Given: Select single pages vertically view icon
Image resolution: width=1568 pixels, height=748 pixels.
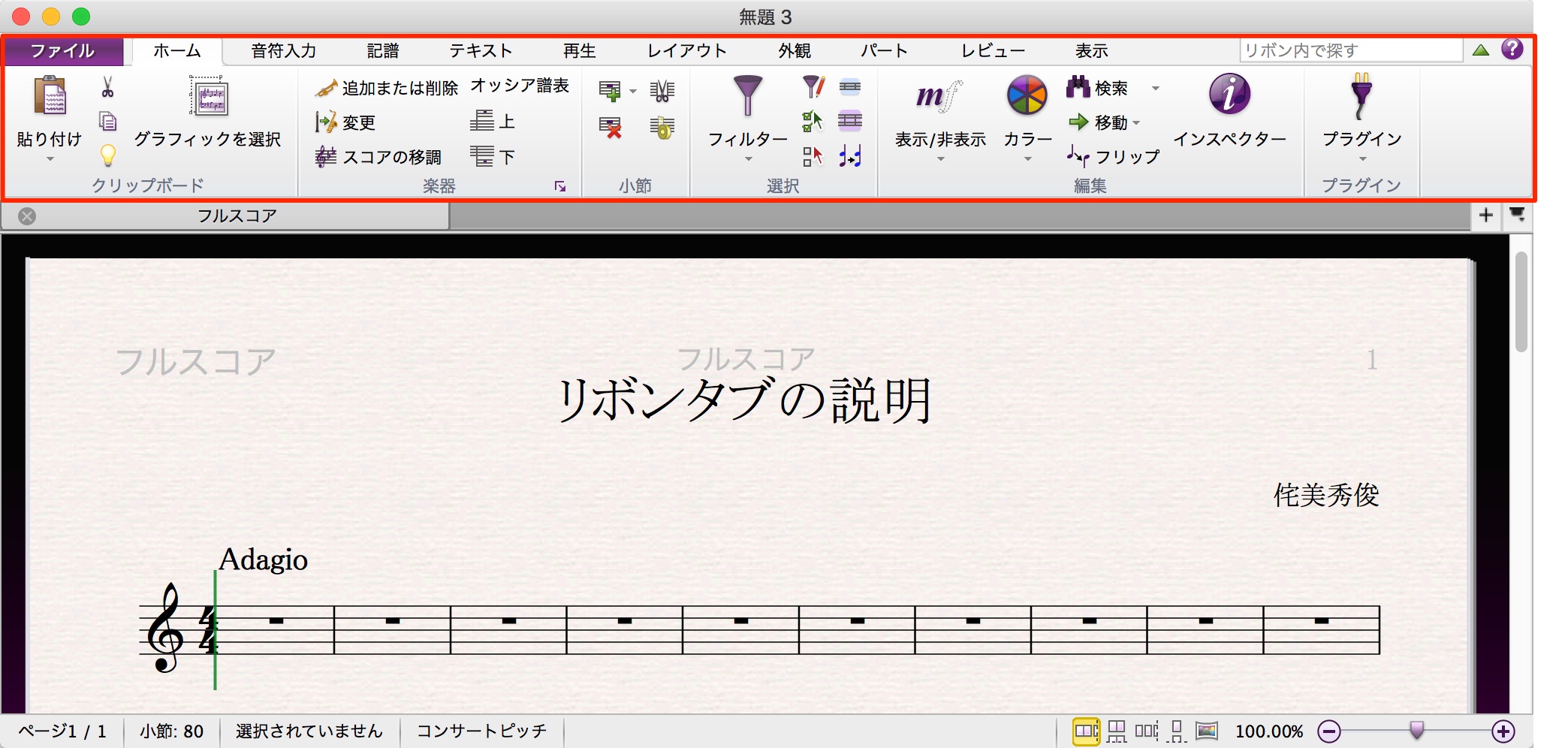Looking at the screenshot, I should (x=1177, y=731).
